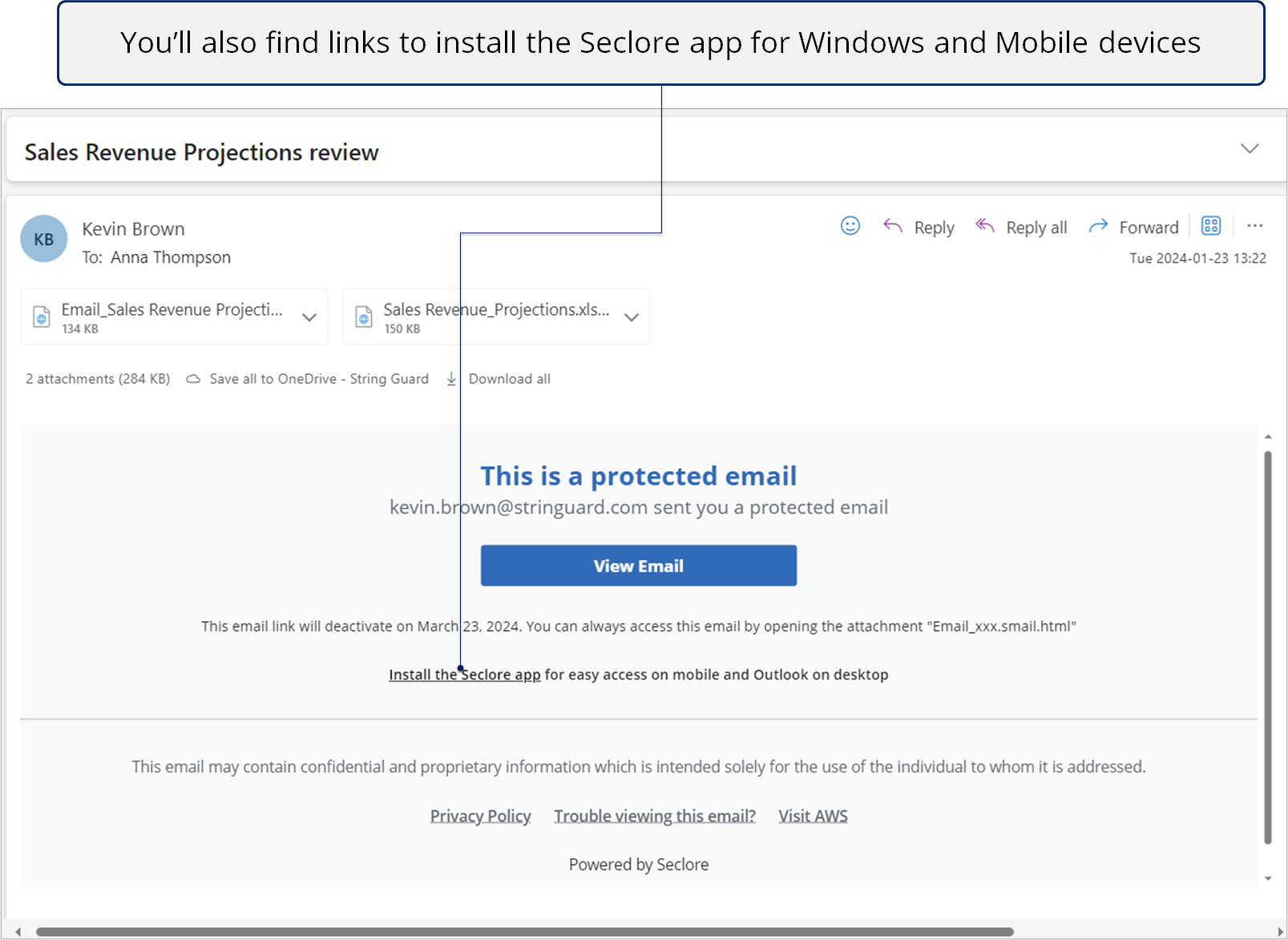The image size is (1288, 940).
Task: Open the Privacy Policy link
Action: pyautogui.click(x=481, y=816)
